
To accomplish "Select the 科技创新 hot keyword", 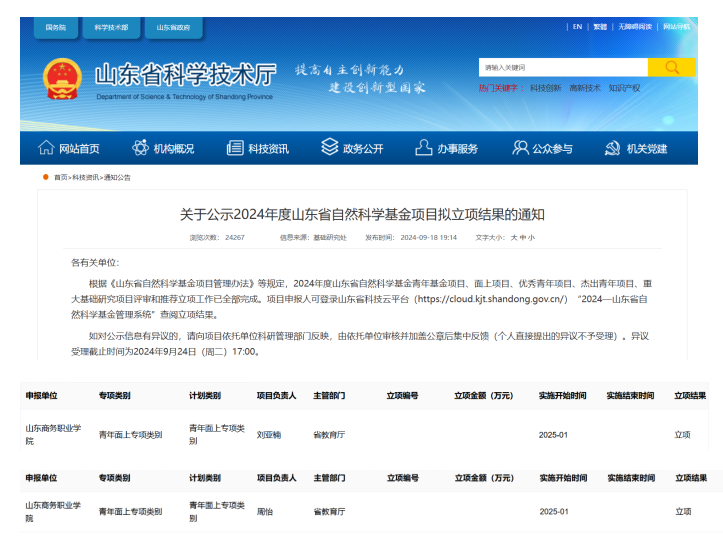I will [546, 88].
